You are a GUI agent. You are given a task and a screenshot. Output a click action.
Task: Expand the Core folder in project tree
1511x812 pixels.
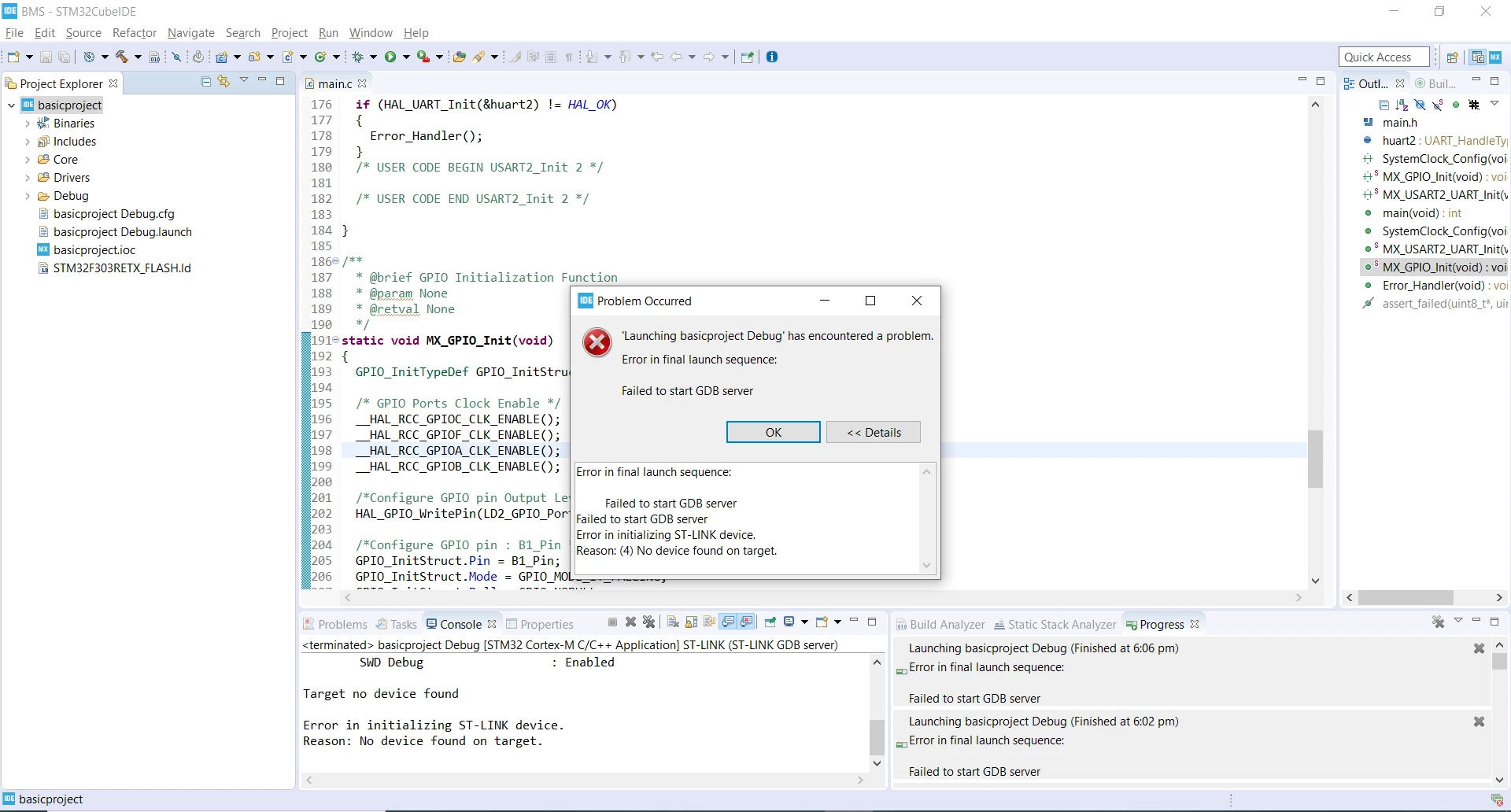pyautogui.click(x=28, y=160)
